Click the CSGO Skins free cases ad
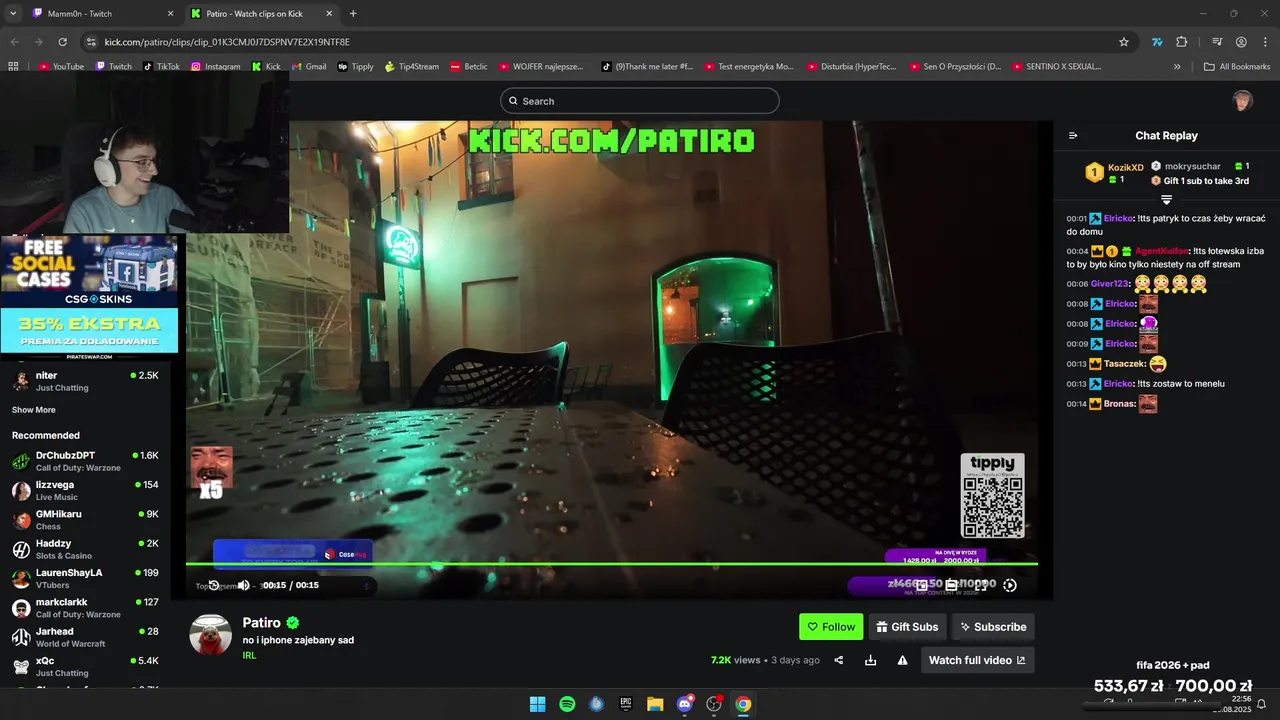This screenshot has width=1280, height=720. (x=89, y=270)
